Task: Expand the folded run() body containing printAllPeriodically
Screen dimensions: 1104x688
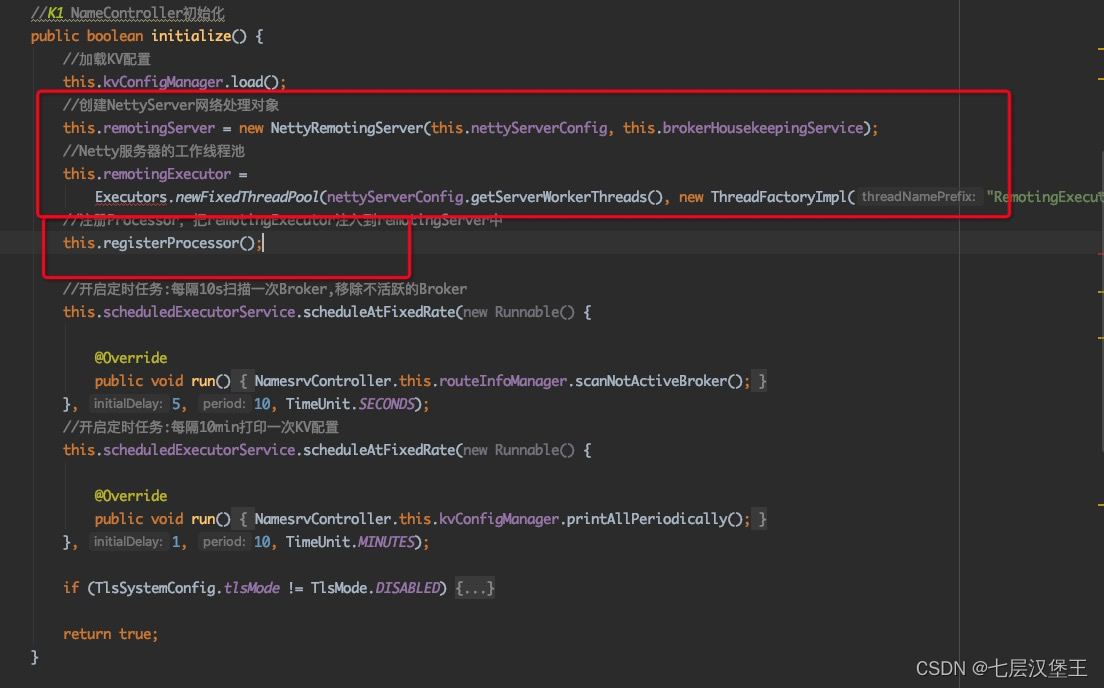Action: [243, 519]
